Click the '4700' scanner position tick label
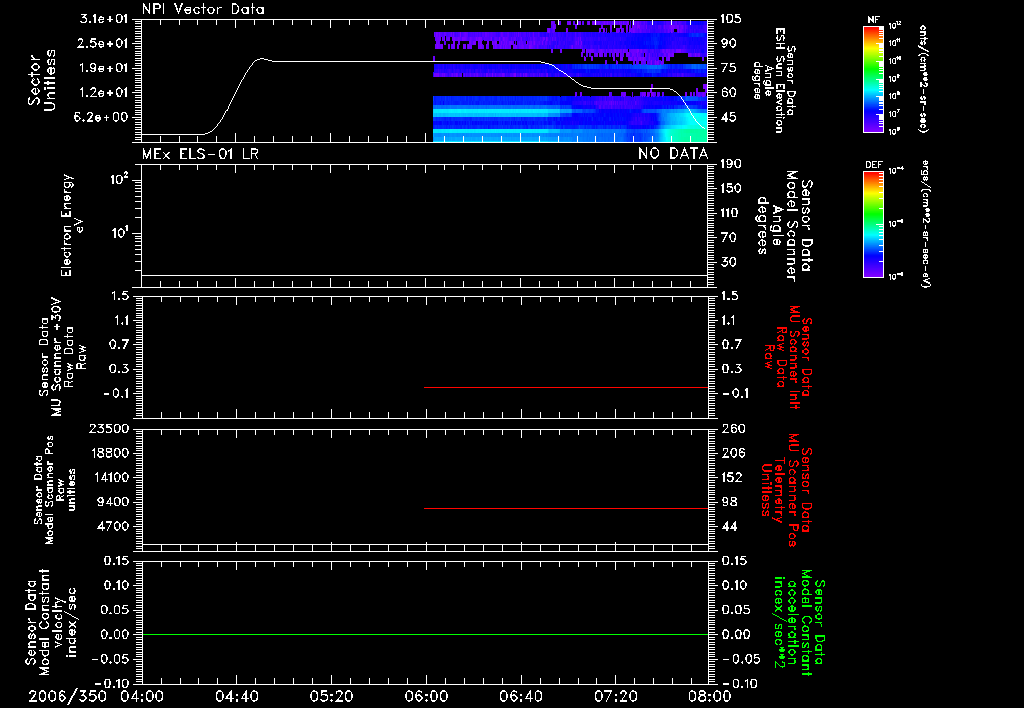The width and height of the screenshot is (1024, 708). (x=113, y=526)
